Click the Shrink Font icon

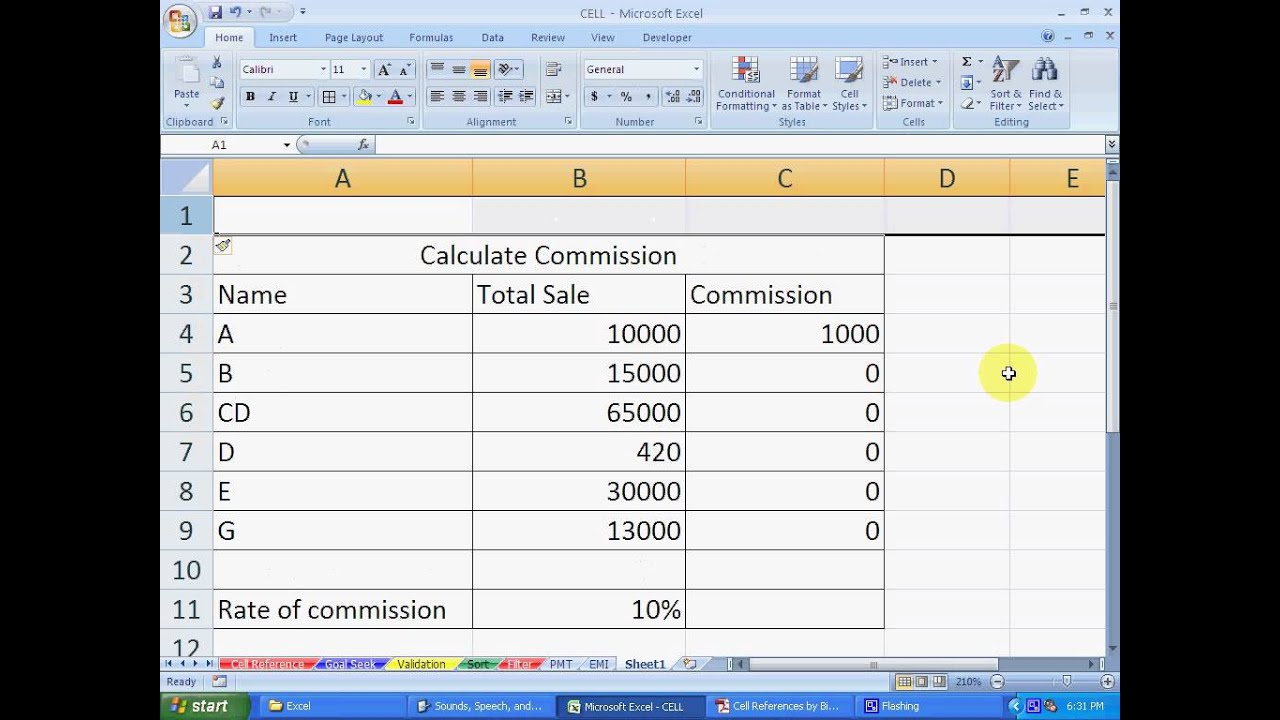point(404,70)
